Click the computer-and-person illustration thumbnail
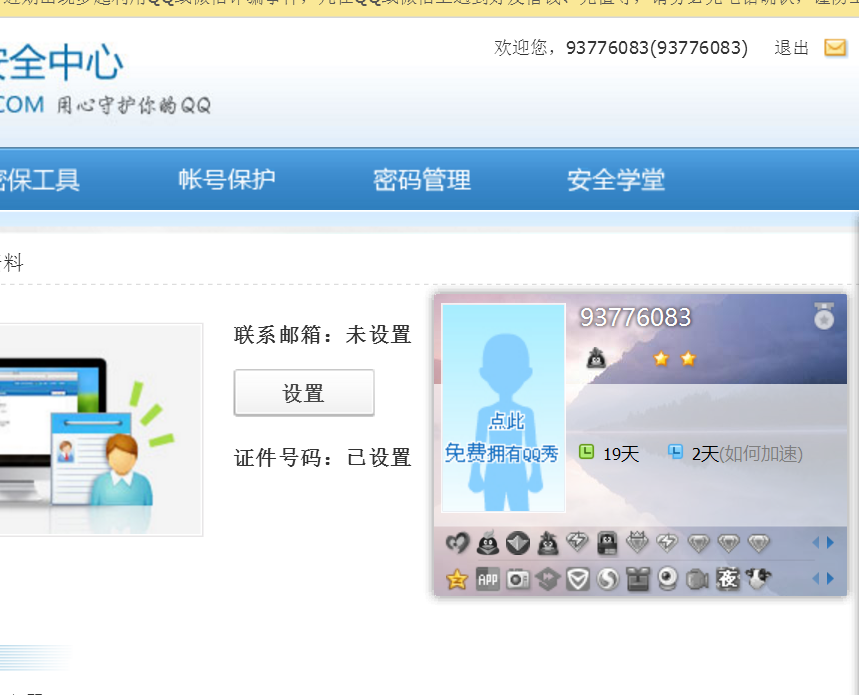The height and width of the screenshot is (695, 859). 101,429
